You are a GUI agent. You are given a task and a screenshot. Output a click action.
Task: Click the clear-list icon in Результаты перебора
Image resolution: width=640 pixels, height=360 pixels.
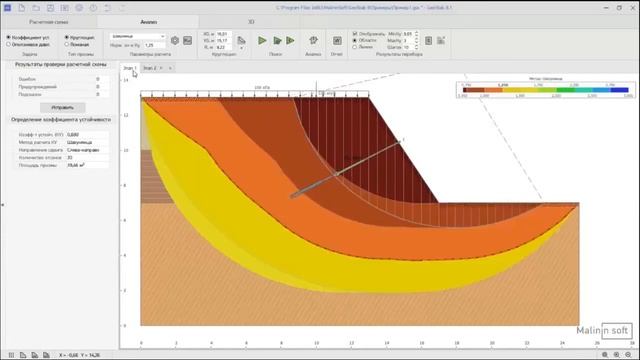click(x=441, y=40)
